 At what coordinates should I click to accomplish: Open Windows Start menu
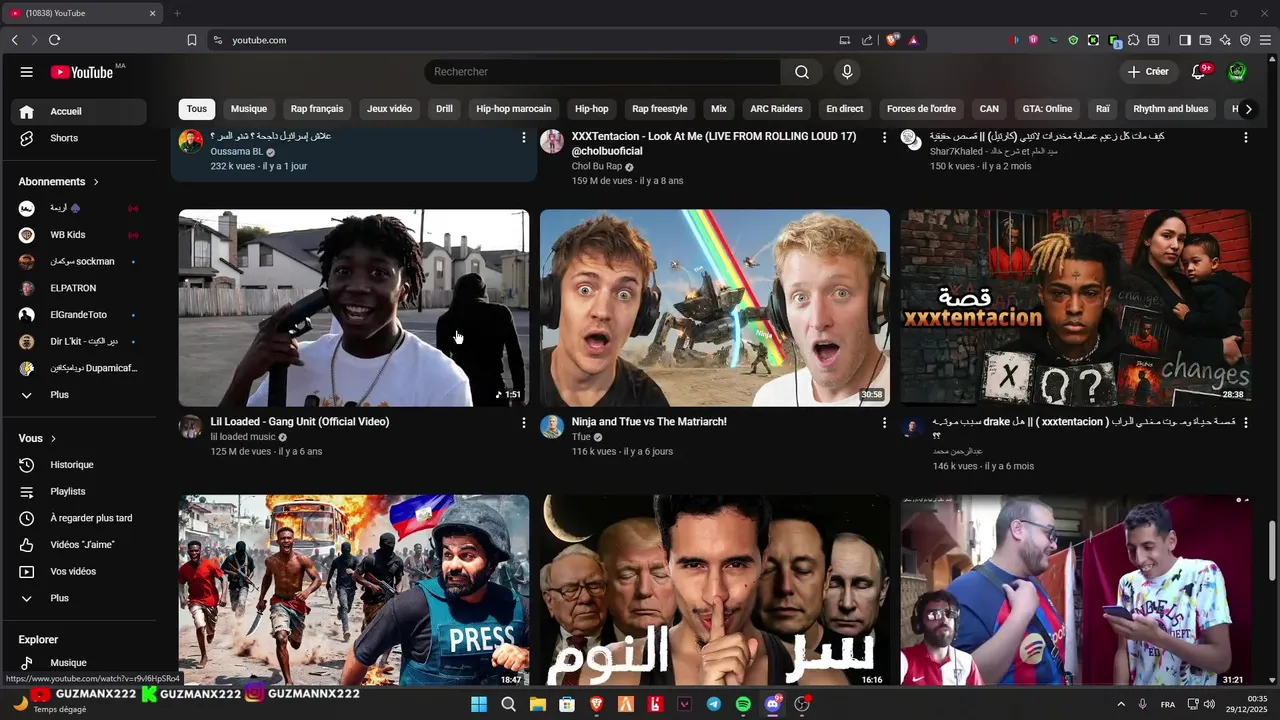click(479, 704)
